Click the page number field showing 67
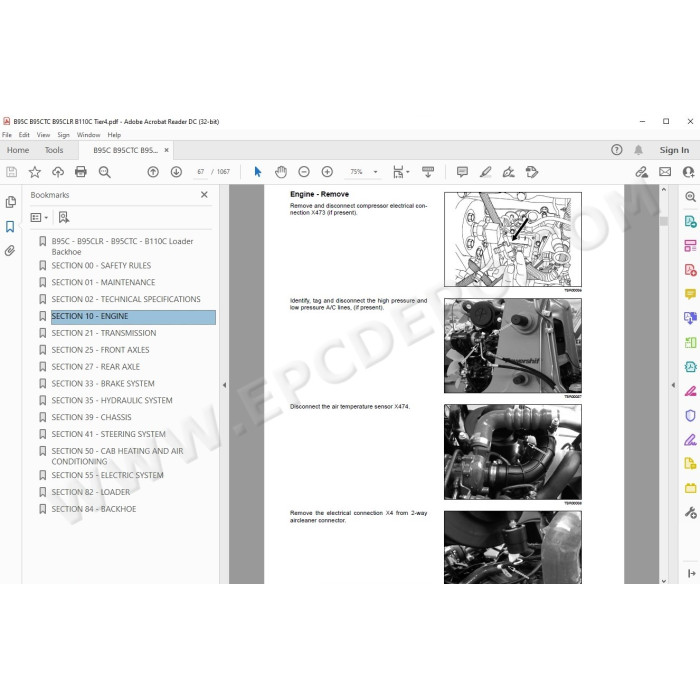 [200, 172]
